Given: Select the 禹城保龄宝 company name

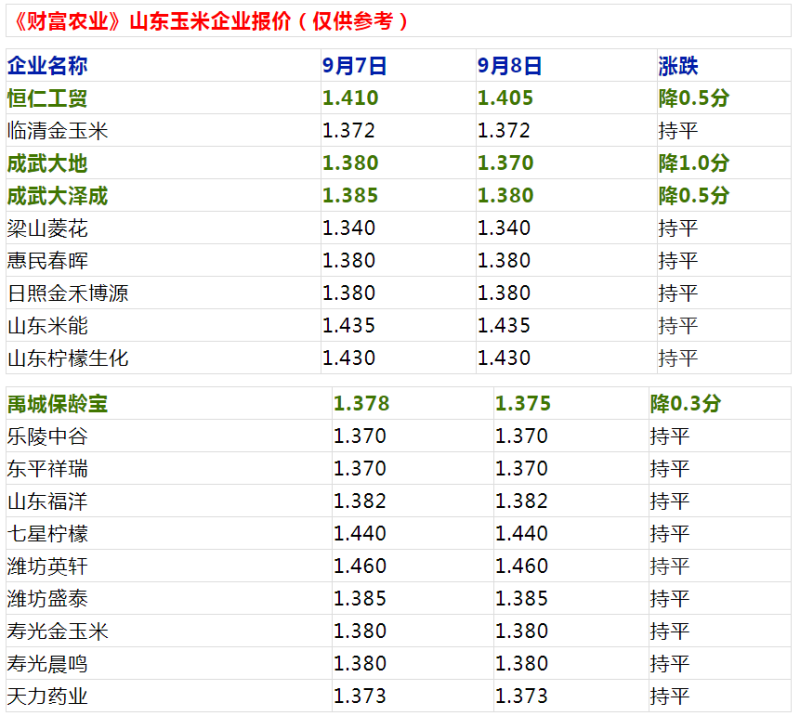Looking at the screenshot, I should click(57, 404).
